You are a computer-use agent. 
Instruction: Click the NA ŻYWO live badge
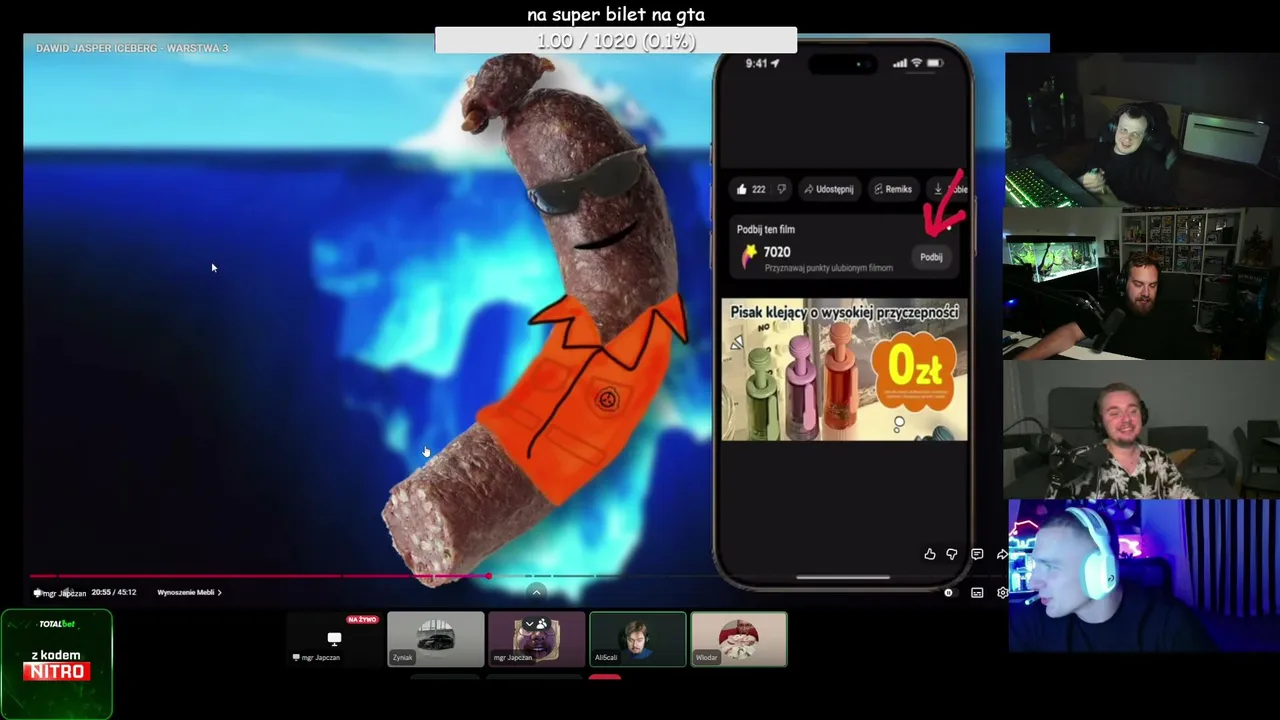pyautogui.click(x=362, y=620)
